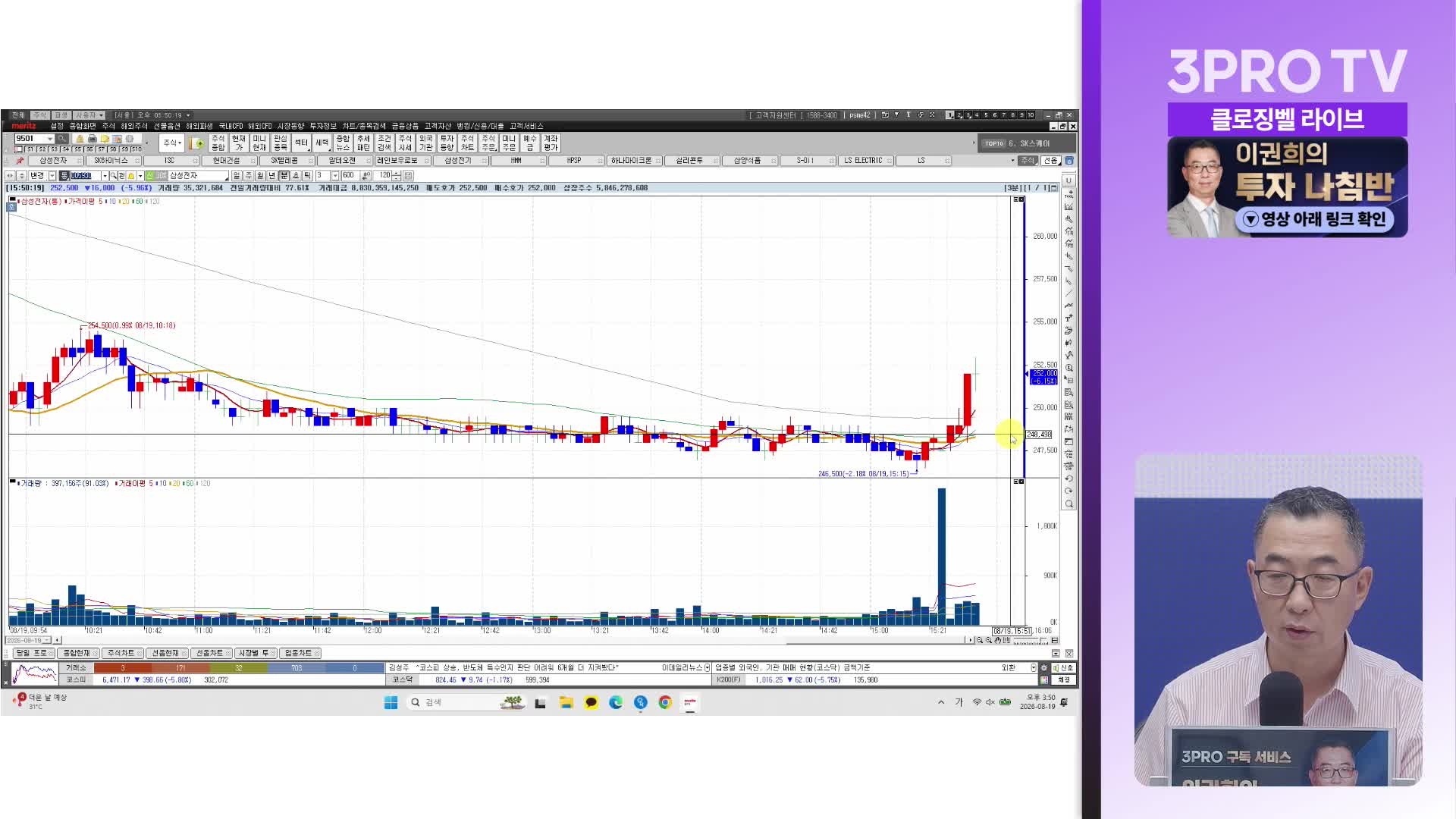1456x819 pixels.
Task: Click the chart zoom magnifier tool in sidebar
Action: coord(1068,504)
